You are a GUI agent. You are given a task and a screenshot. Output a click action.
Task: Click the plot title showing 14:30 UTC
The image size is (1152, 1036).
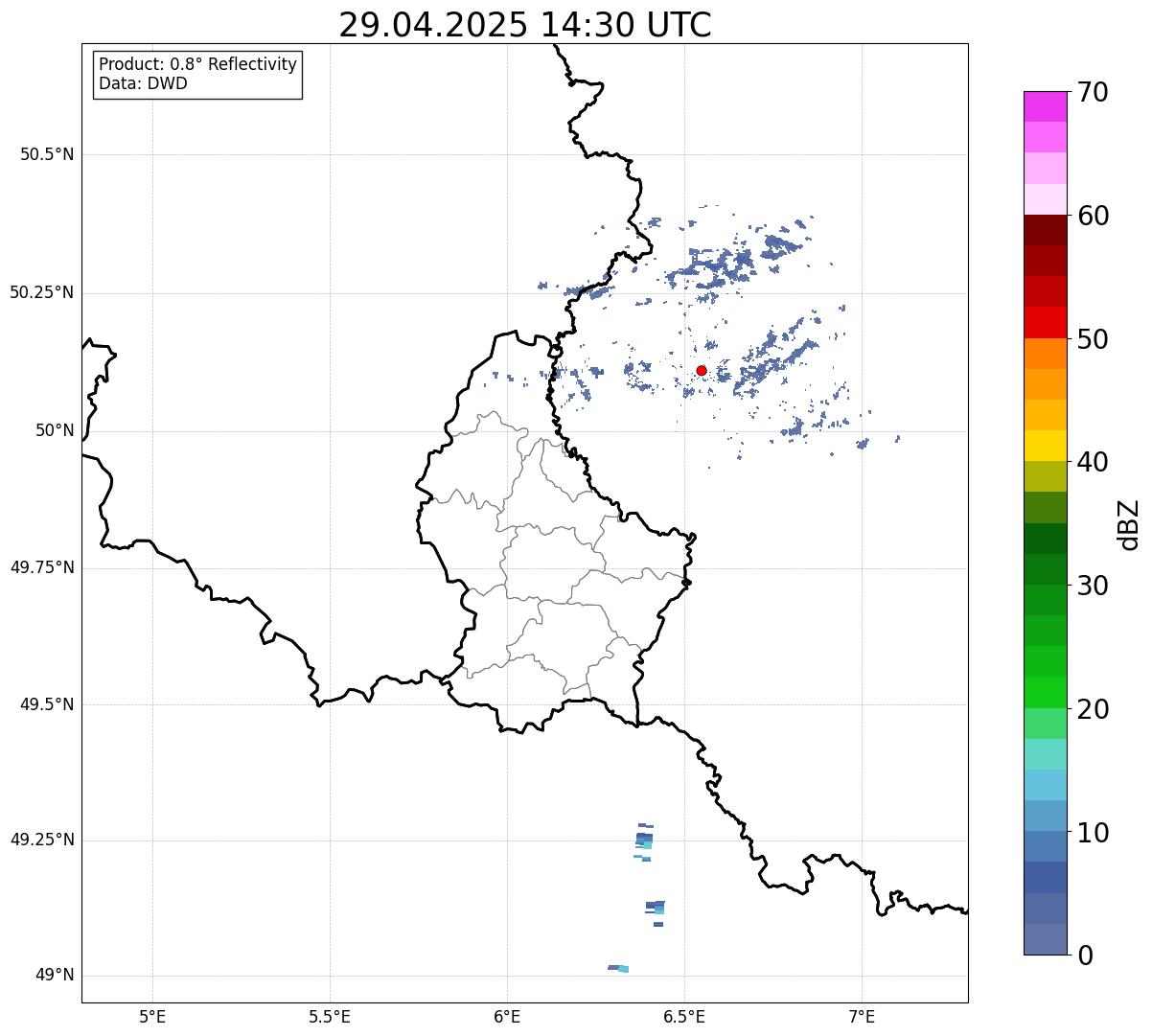525,25
